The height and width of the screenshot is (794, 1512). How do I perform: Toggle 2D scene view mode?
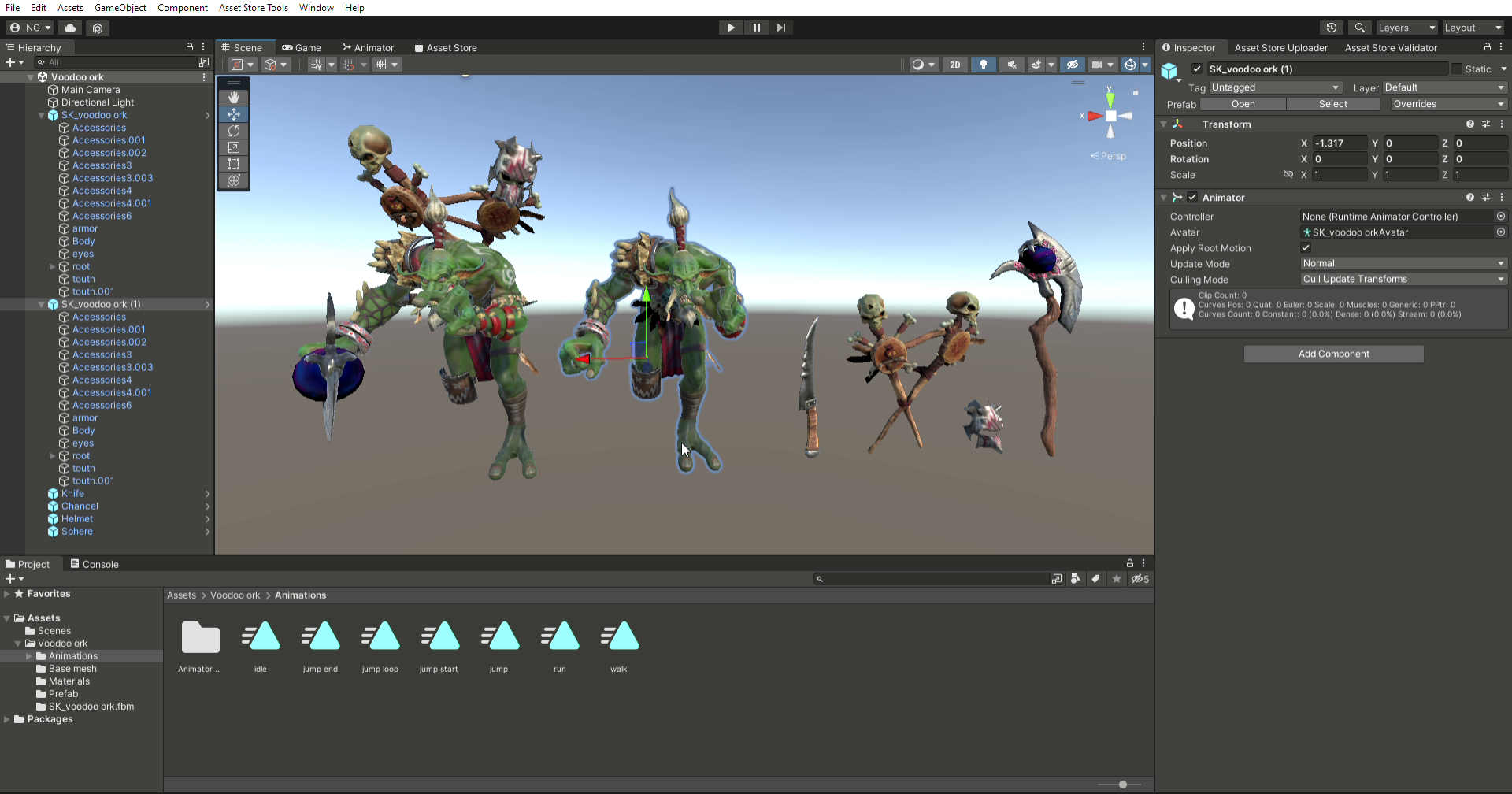tap(955, 65)
